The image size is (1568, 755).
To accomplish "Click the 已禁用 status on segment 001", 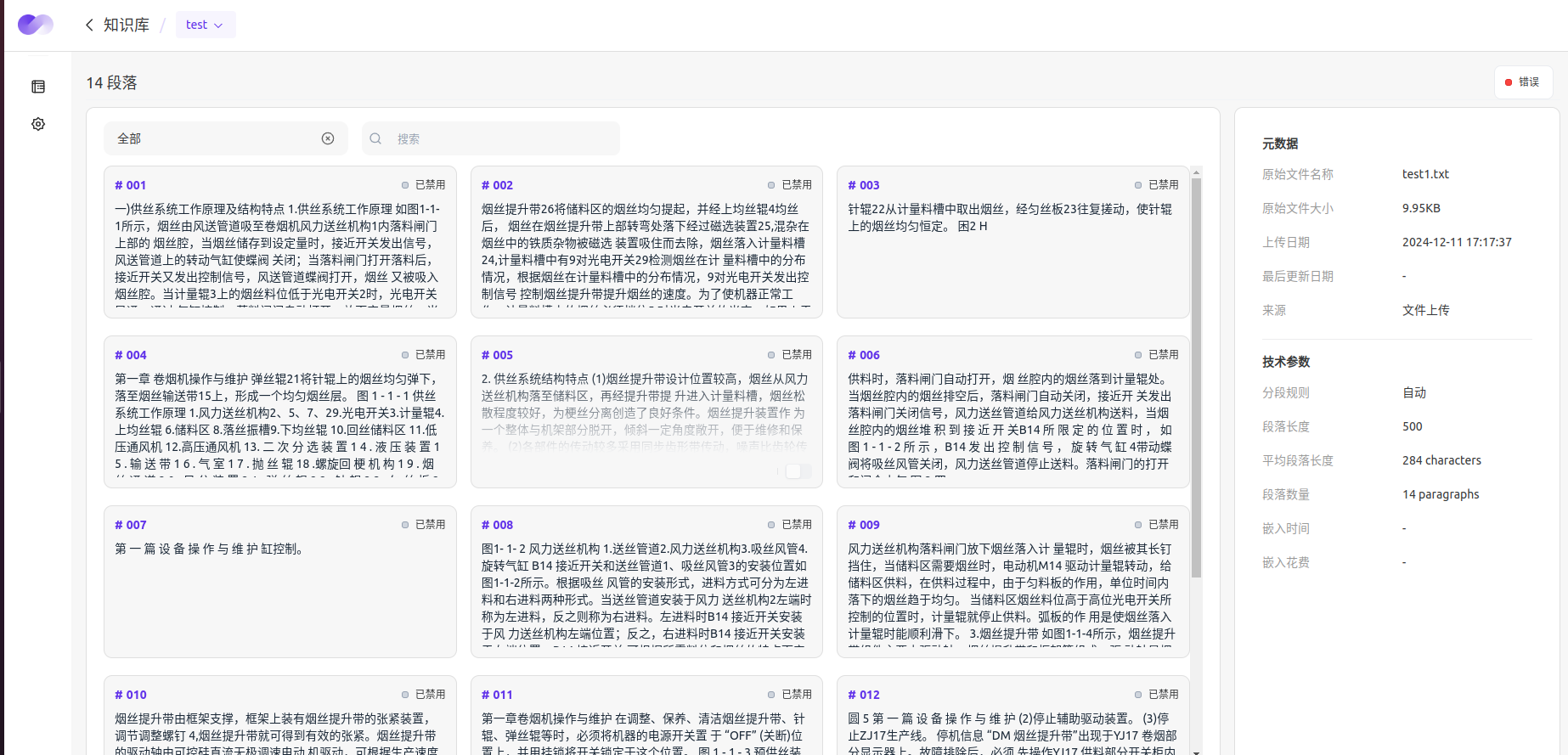I will tap(424, 184).
